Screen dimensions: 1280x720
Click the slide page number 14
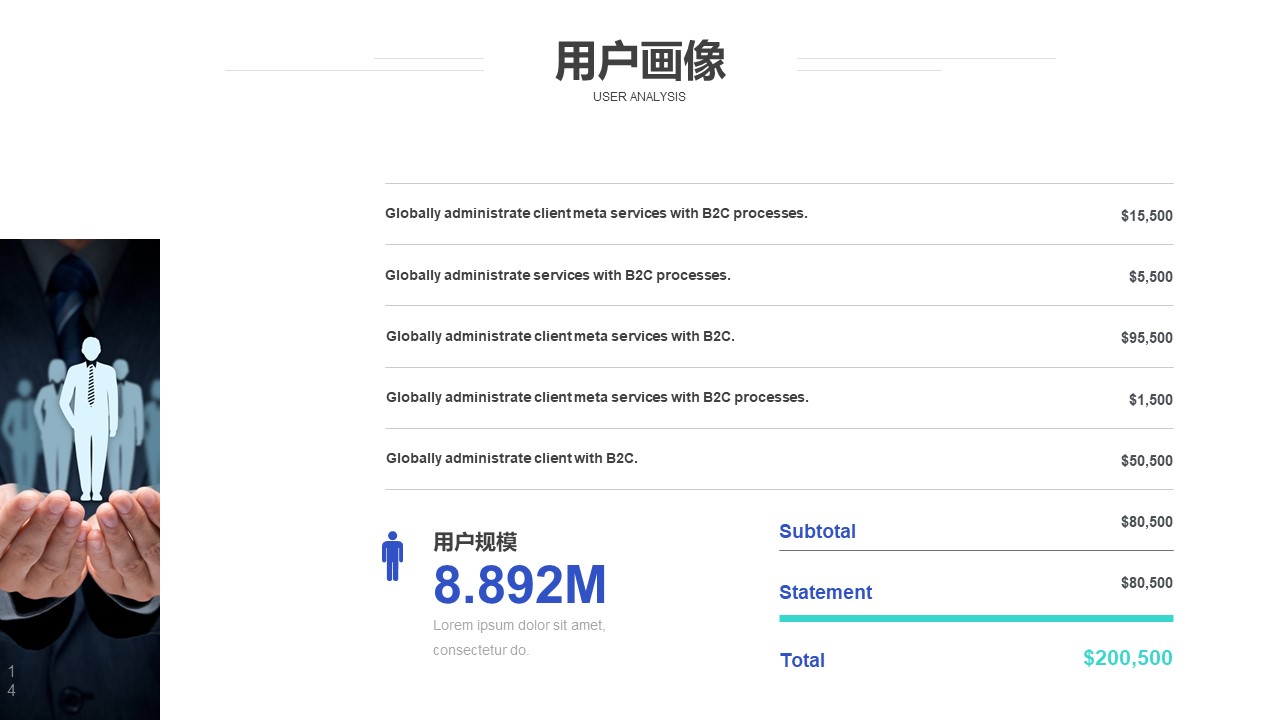[x=11, y=681]
